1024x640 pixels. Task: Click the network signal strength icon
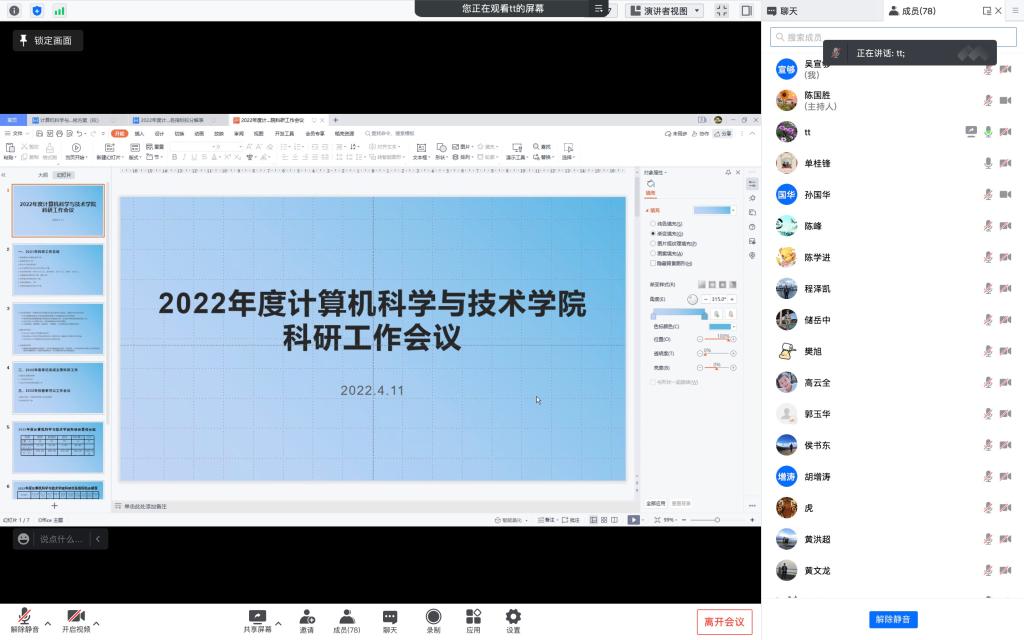59,10
